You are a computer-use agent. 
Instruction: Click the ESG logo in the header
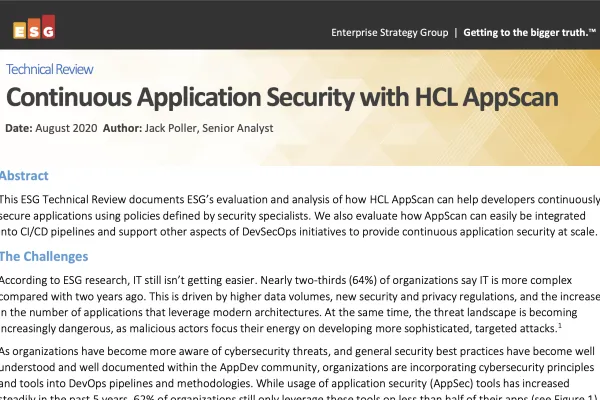[x=32, y=28]
